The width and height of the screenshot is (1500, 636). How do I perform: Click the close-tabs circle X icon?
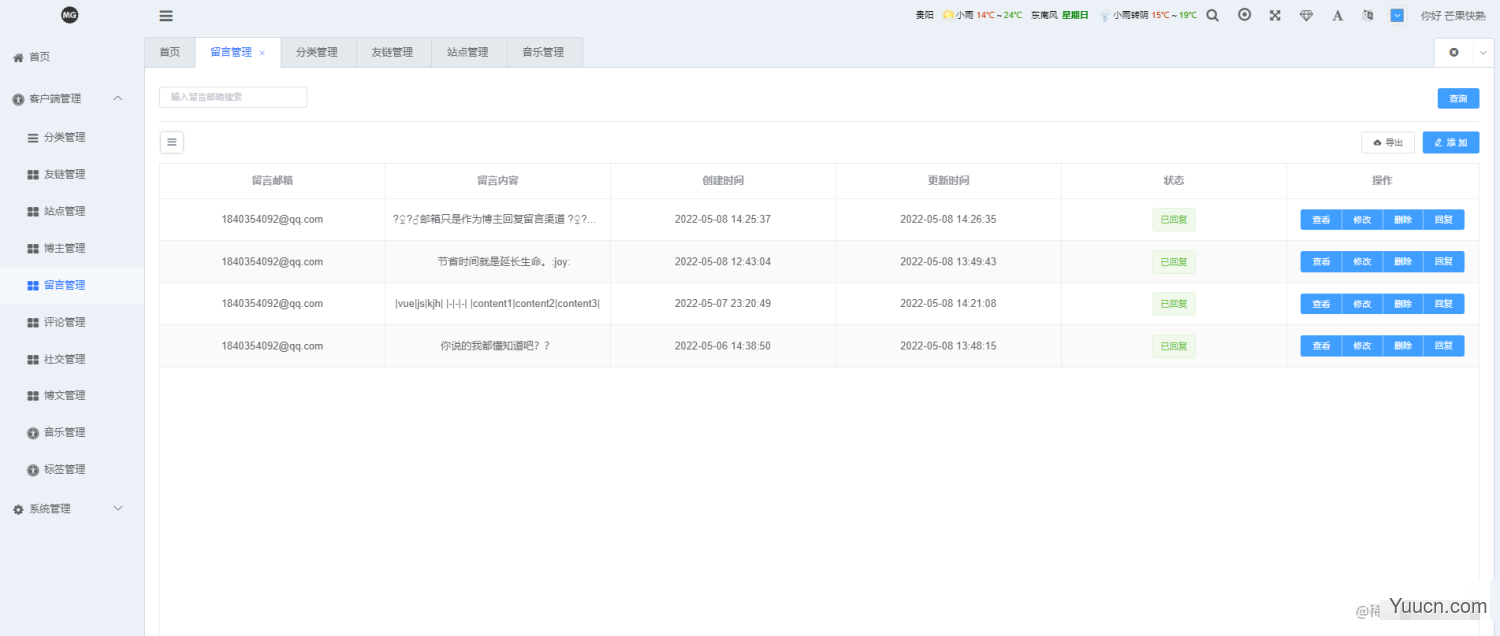[x=1454, y=52]
